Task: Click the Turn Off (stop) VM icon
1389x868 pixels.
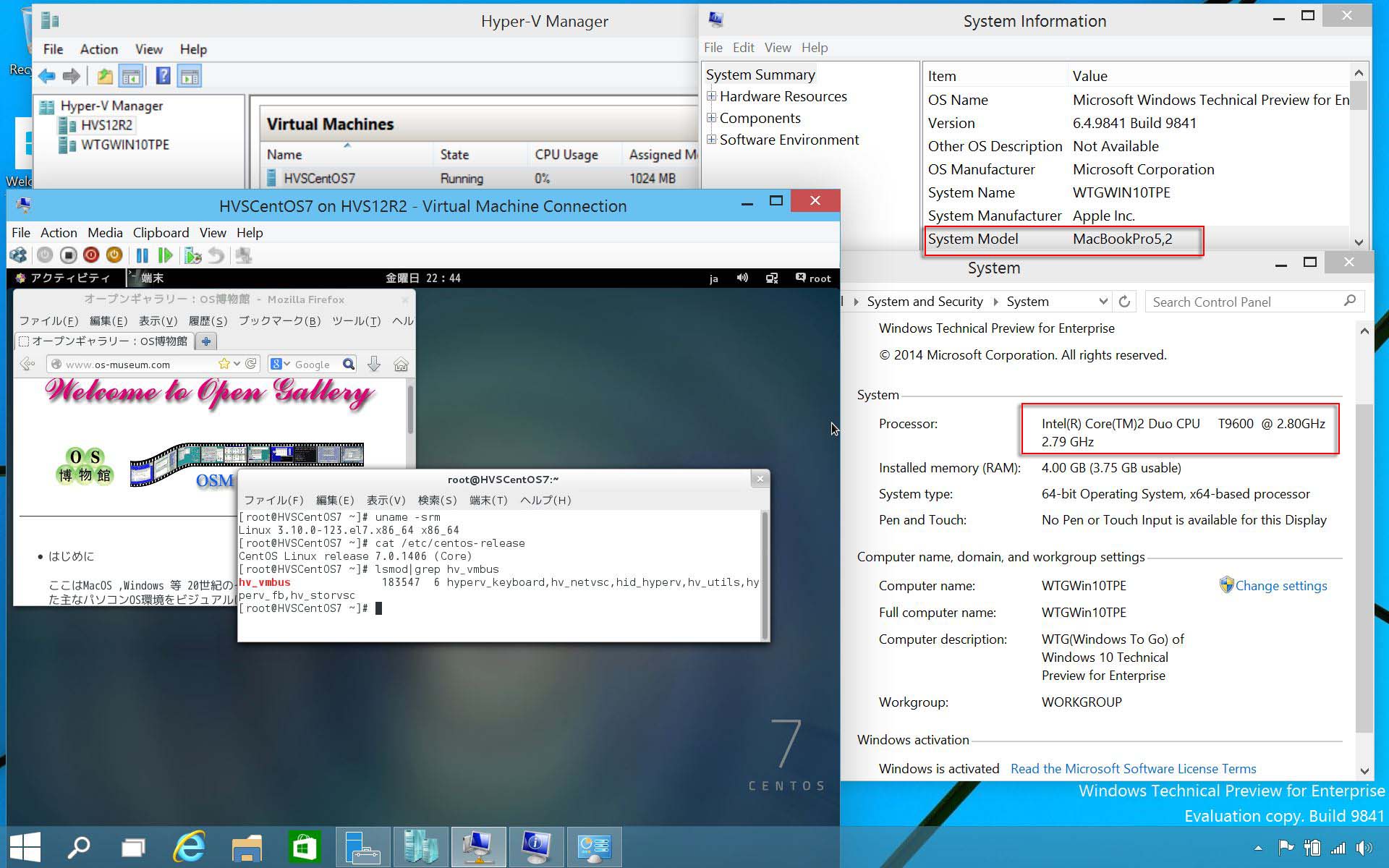Action: 68,255
